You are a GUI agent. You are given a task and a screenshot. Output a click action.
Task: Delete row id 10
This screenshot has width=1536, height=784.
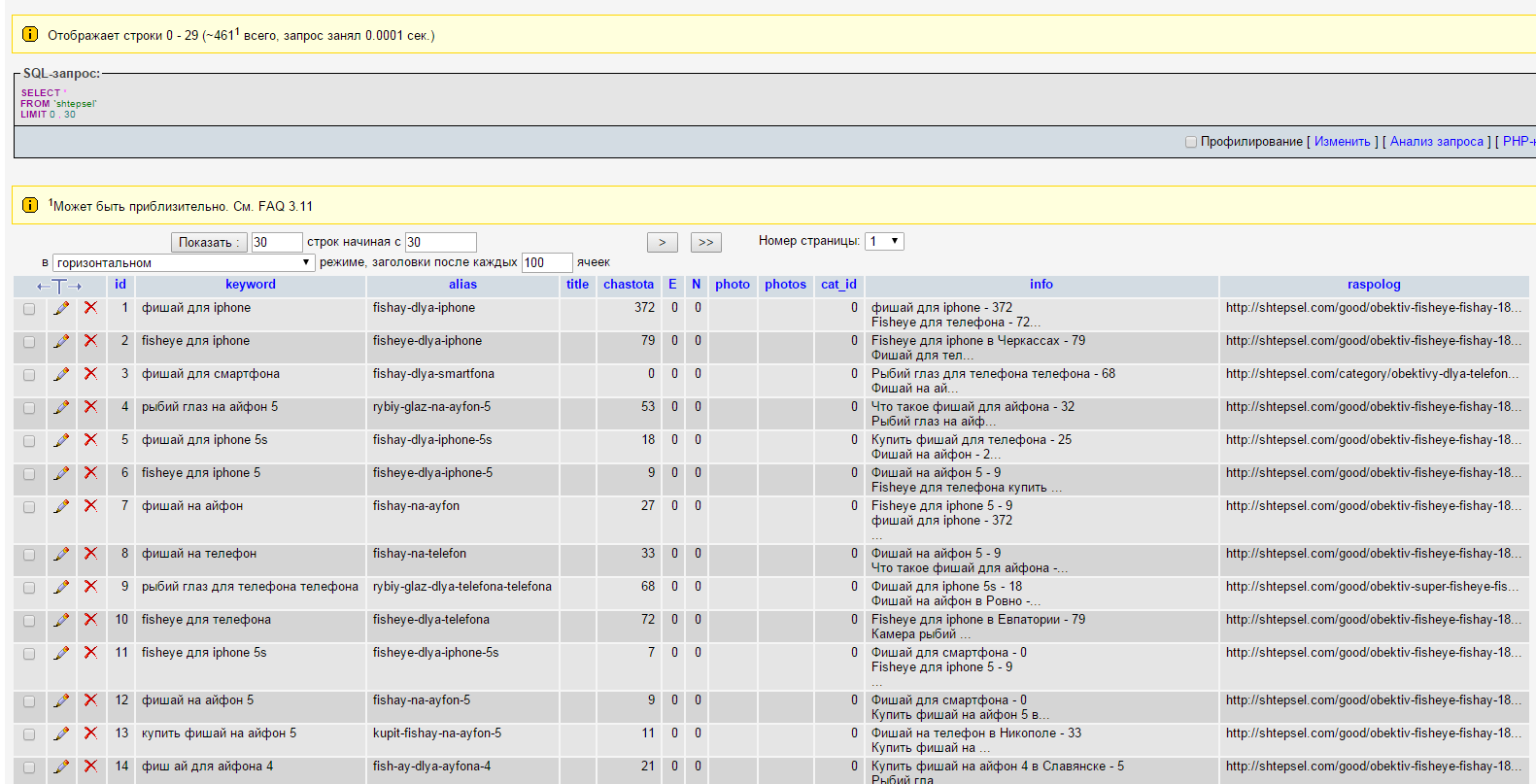[90, 620]
